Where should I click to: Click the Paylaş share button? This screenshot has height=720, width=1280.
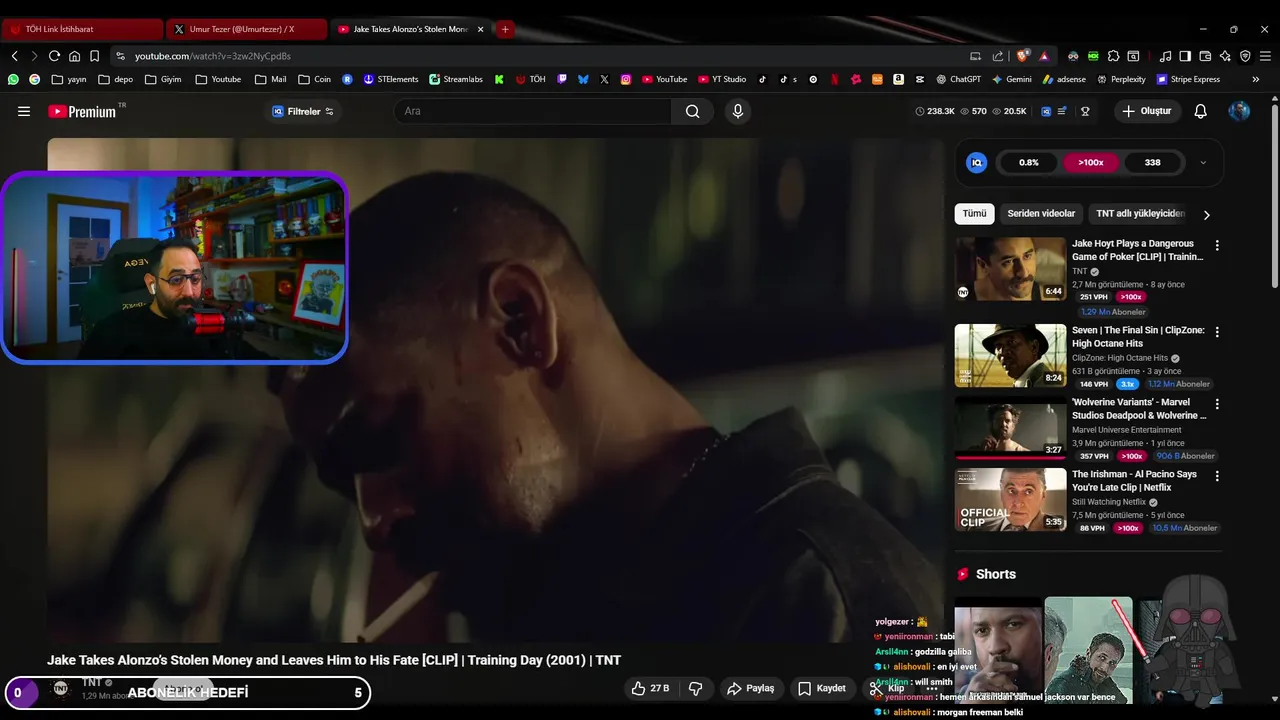(751, 688)
